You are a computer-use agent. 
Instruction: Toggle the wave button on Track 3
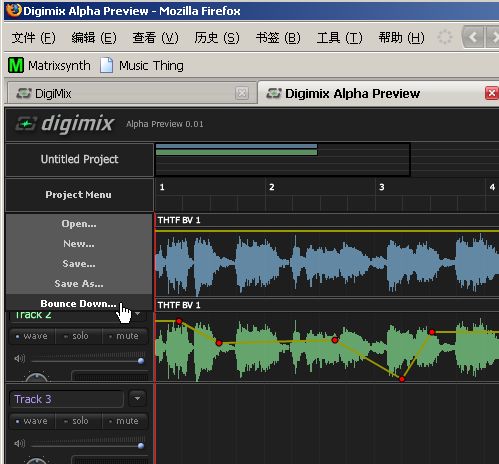32,421
